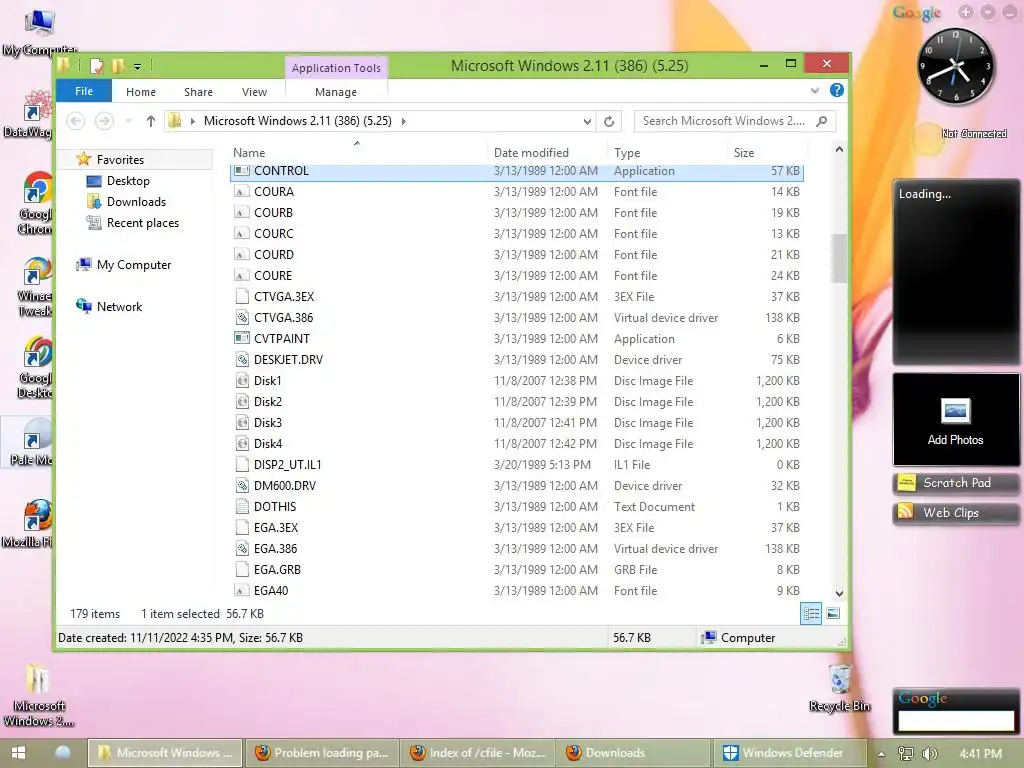Switch to the Home ribbon tab
The height and width of the screenshot is (768, 1024).
[140, 92]
